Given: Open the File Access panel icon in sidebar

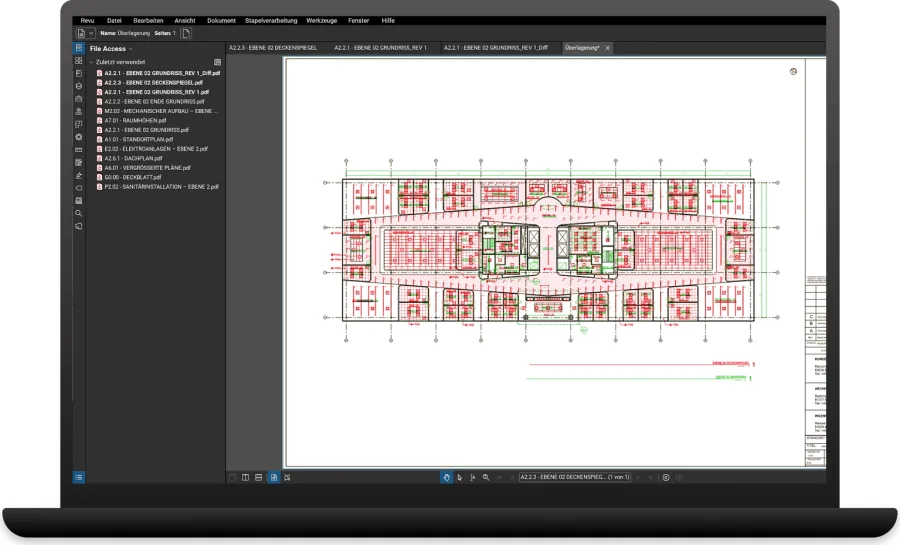Looking at the screenshot, I should point(79,48).
